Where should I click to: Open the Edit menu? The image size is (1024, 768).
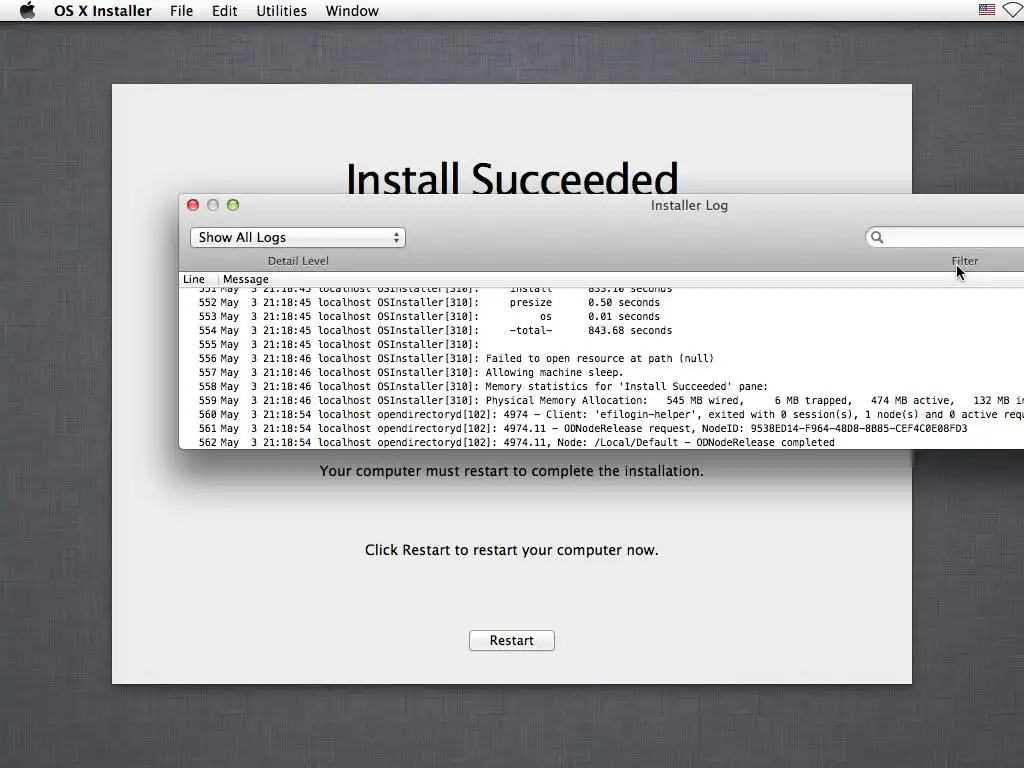pos(225,11)
